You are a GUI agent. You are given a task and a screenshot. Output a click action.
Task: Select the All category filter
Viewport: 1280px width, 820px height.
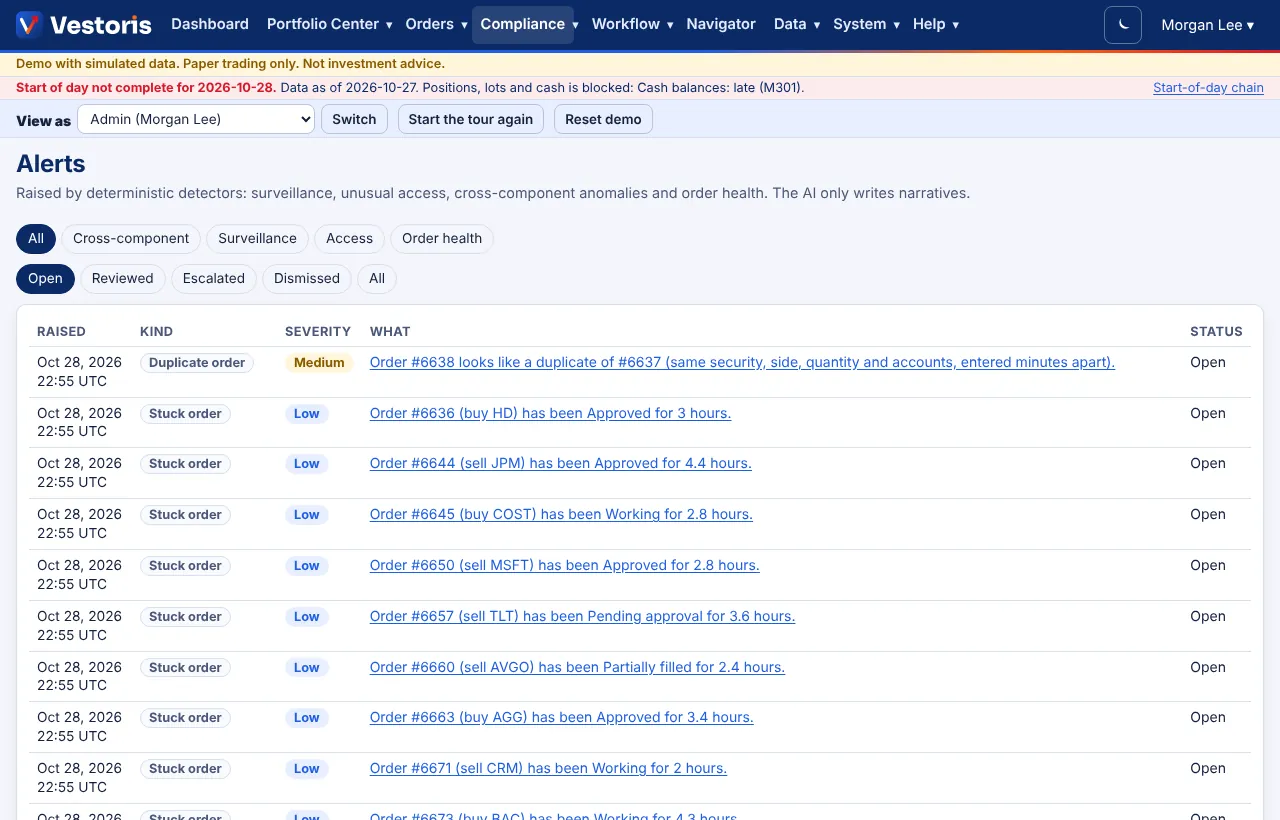click(36, 238)
